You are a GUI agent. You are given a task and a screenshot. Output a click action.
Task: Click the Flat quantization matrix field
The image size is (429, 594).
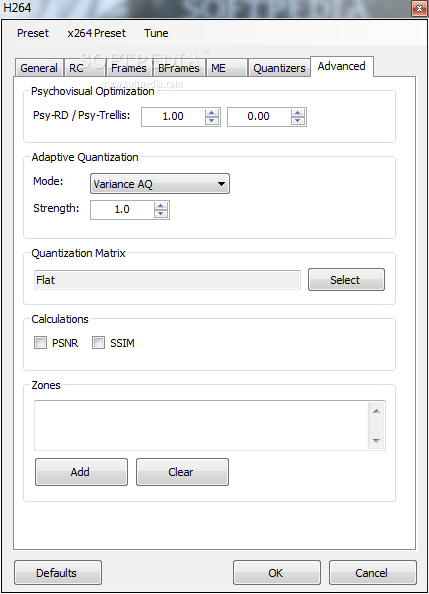pyautogui.click(x=167, y=280)
